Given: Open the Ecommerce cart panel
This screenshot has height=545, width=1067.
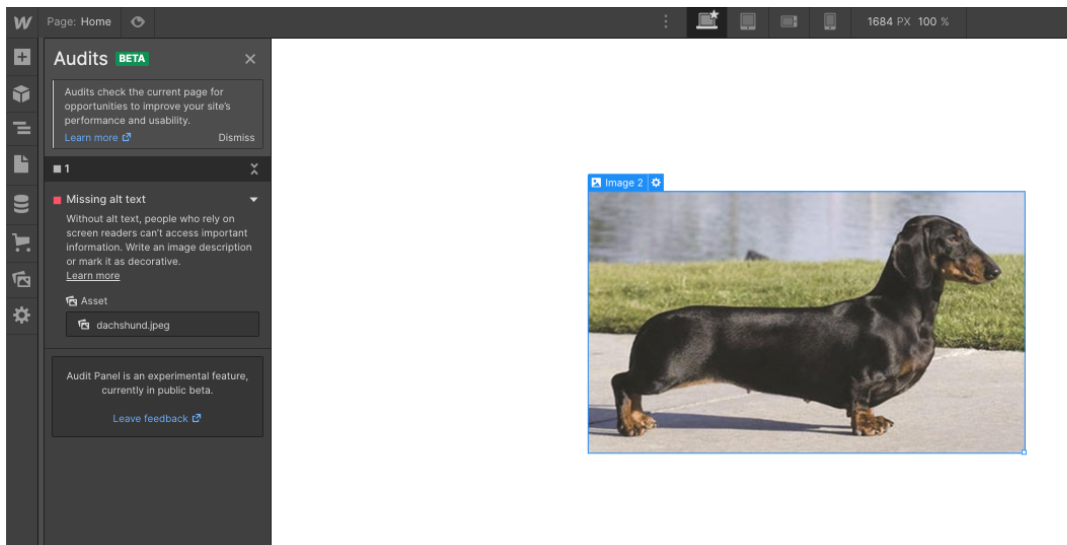Looking at the screenshot, I should coord(22,242).
